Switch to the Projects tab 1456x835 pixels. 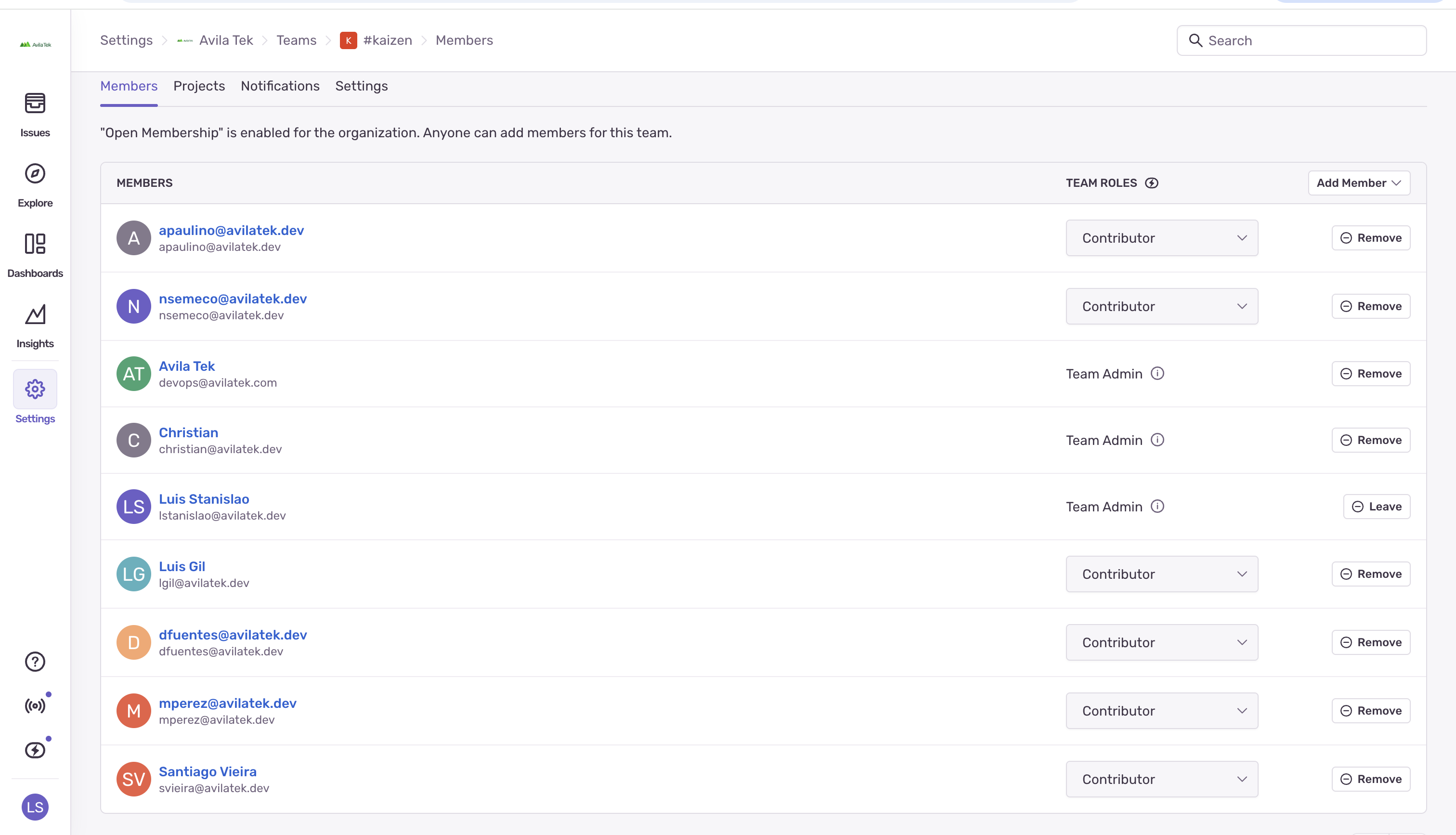pos(199,86)
